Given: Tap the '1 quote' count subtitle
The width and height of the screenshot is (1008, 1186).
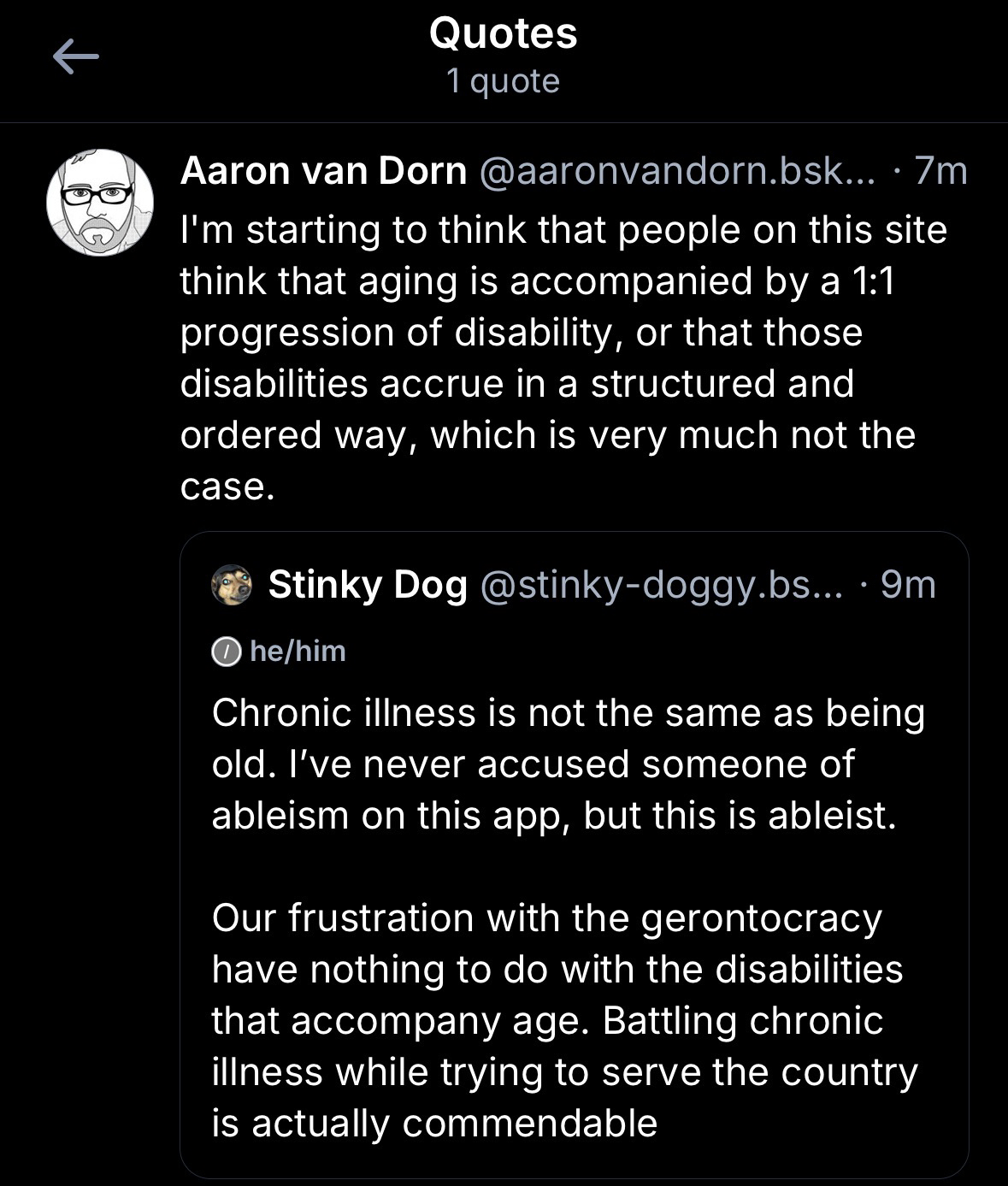Looking at the screenshot, I should pos(503,81).
